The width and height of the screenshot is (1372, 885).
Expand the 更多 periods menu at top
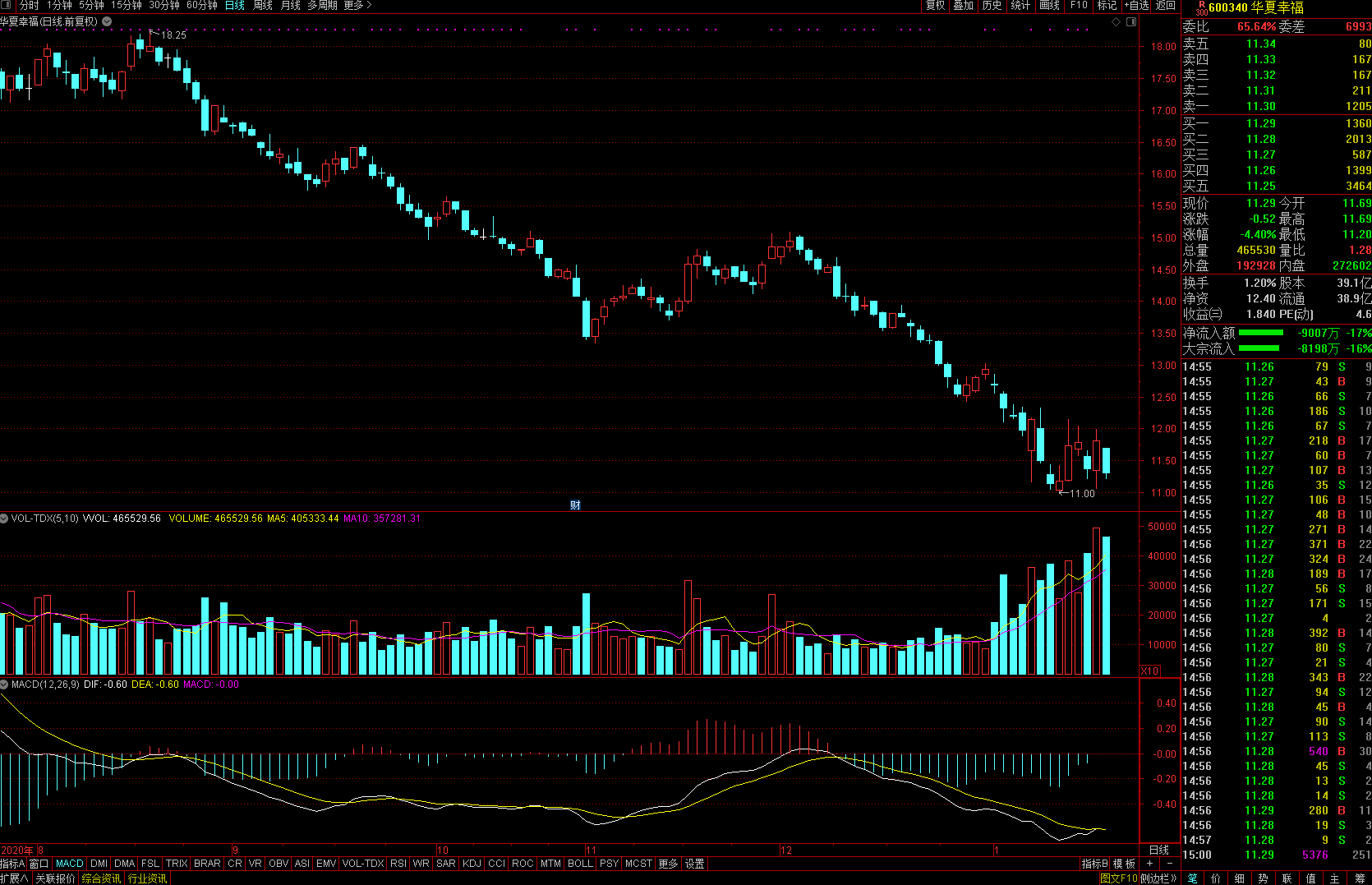tap(357, 5)
